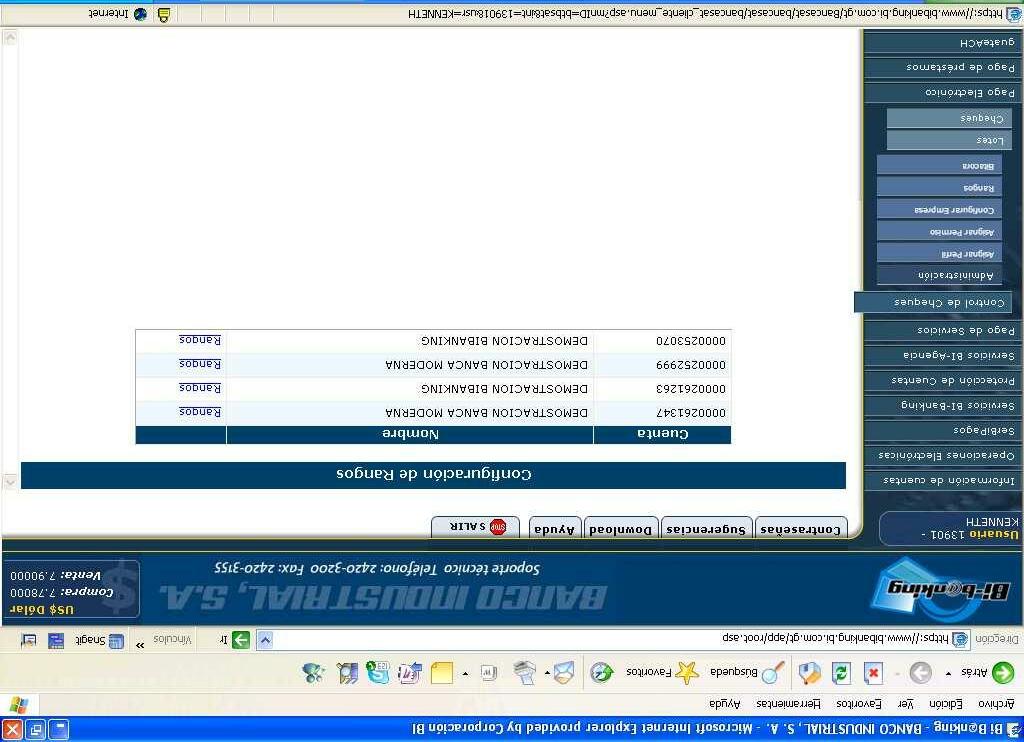Click the grey Forward arrow button
Viewport: 1024px width, 742px height.
pos(920,672)
